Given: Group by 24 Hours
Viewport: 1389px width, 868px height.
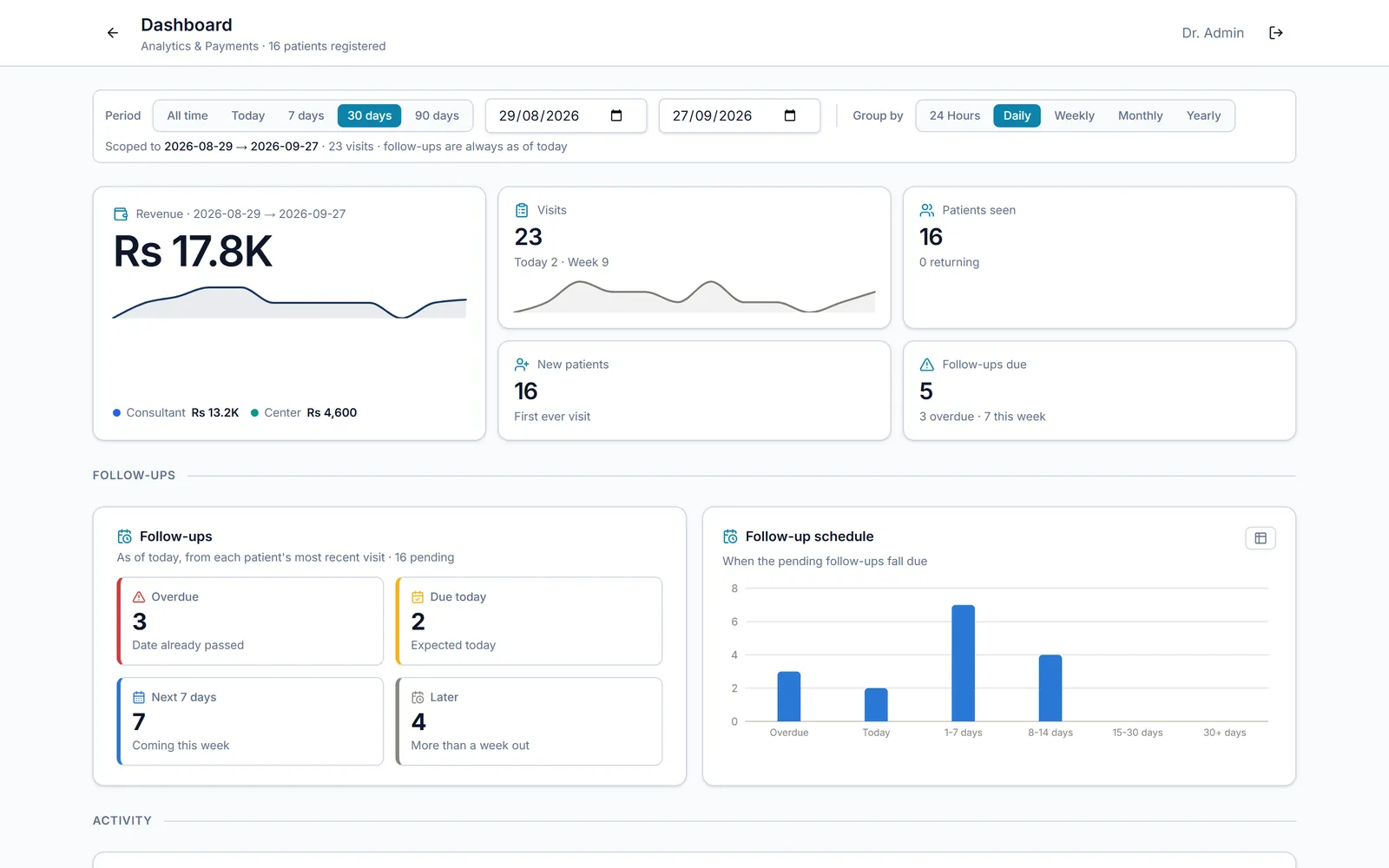Looking at the screenshot, I should [x=955, y=115].
